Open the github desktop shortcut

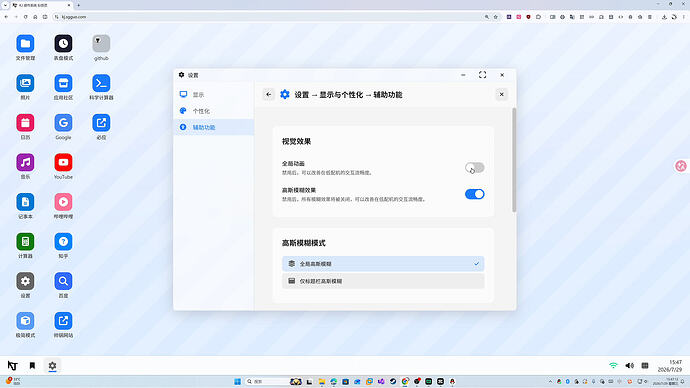(x=101, y=44)
